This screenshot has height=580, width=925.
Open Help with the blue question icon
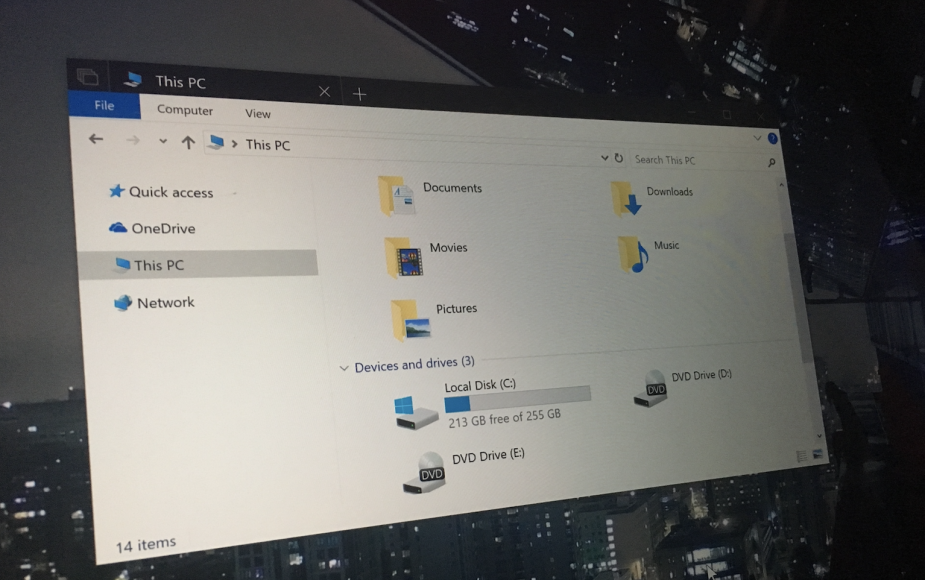pos(772,139)
